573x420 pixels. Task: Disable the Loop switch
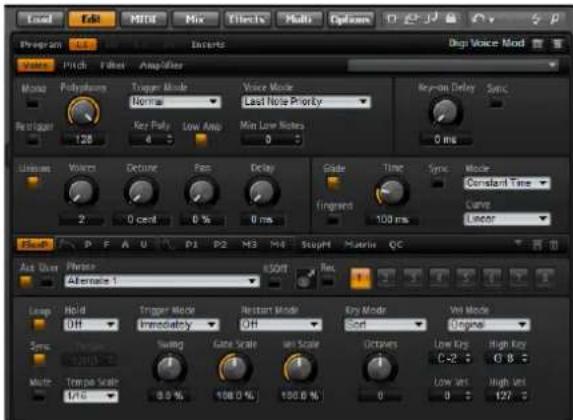point(38,324)
